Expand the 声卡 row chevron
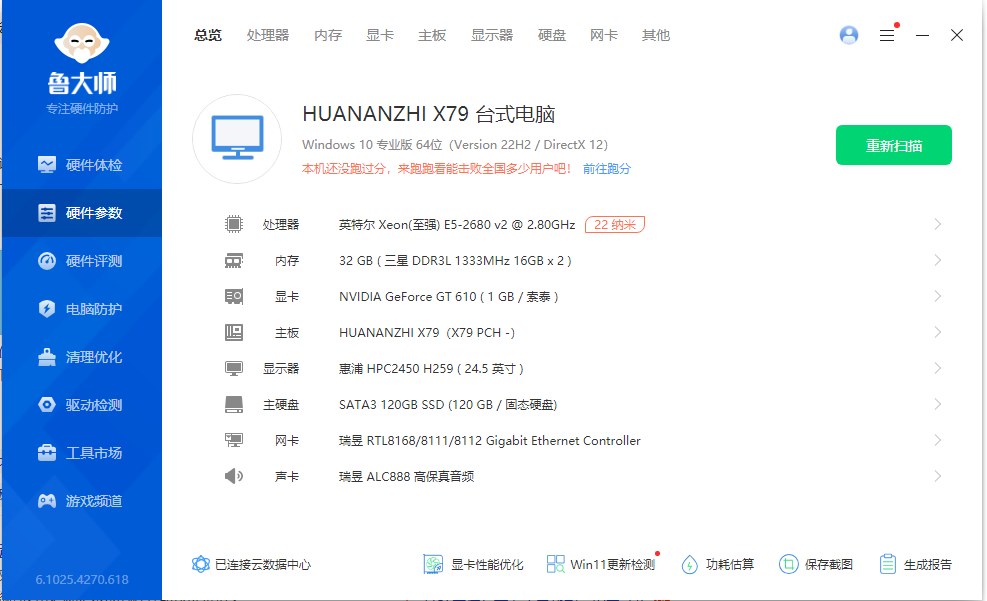Screen dimensions: 987x601 937,476
